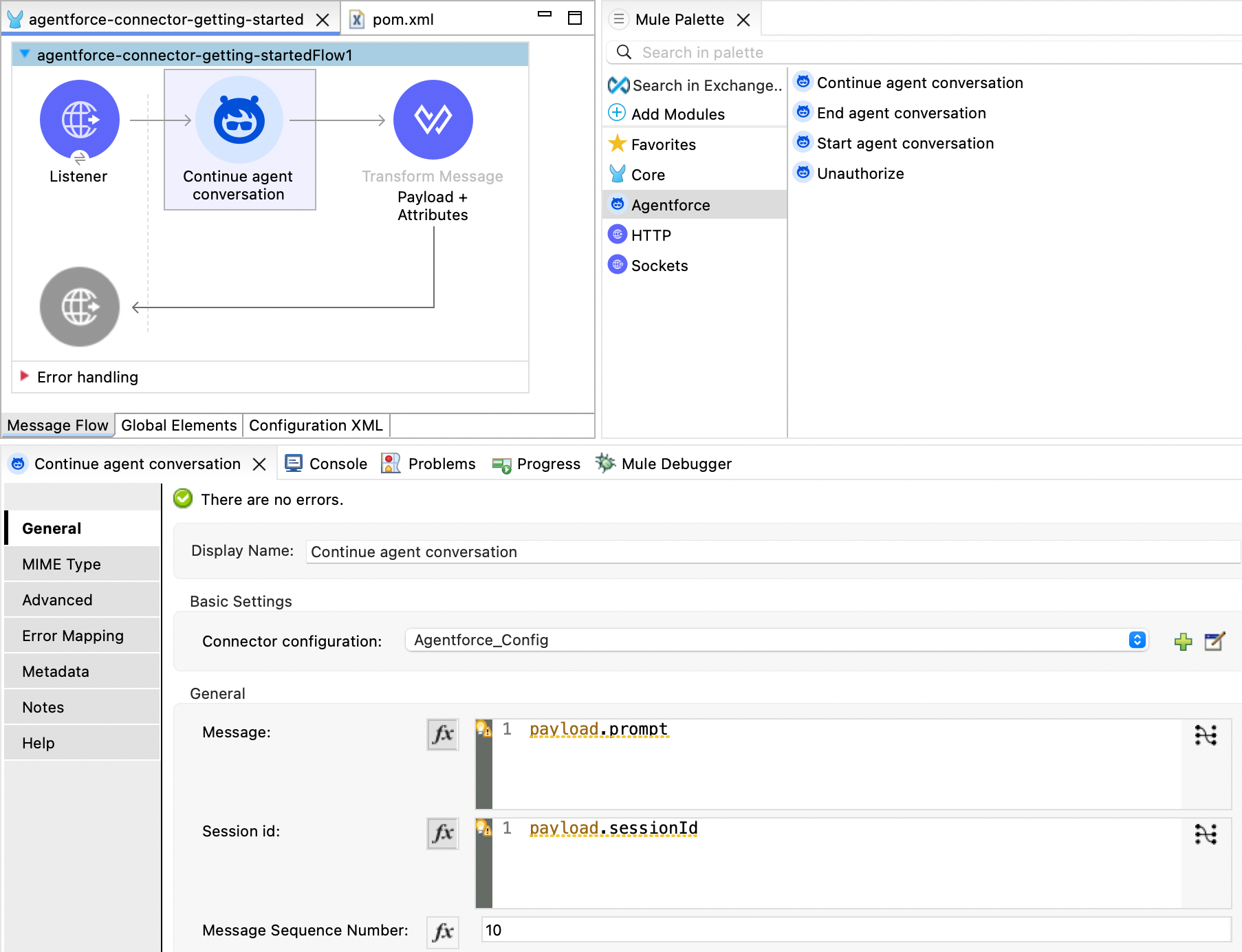This screenshot has width=1242, height=952.
Task: Select the Sockets palette category
Action: click(x=695, y=266)
